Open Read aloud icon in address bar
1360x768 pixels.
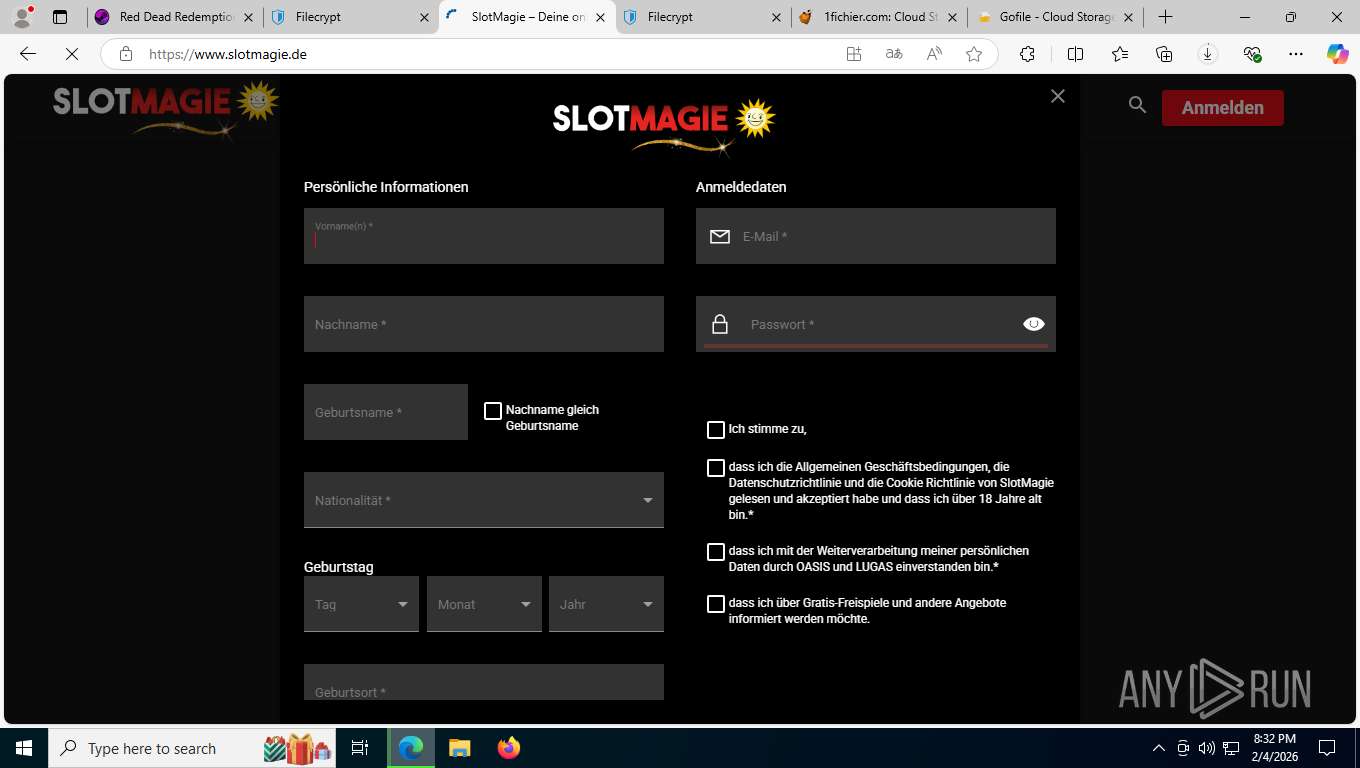tap(934, 54)
